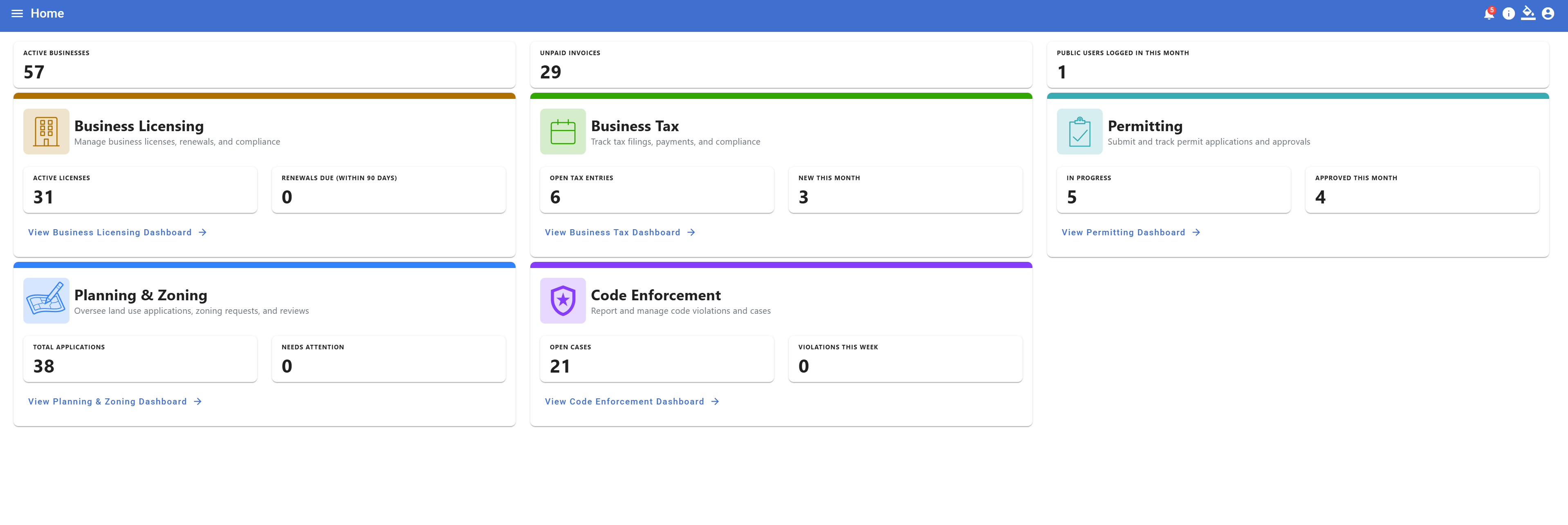Open the hamburger navigation menu
The image size is (1568, 525).
tap(17, 13)
